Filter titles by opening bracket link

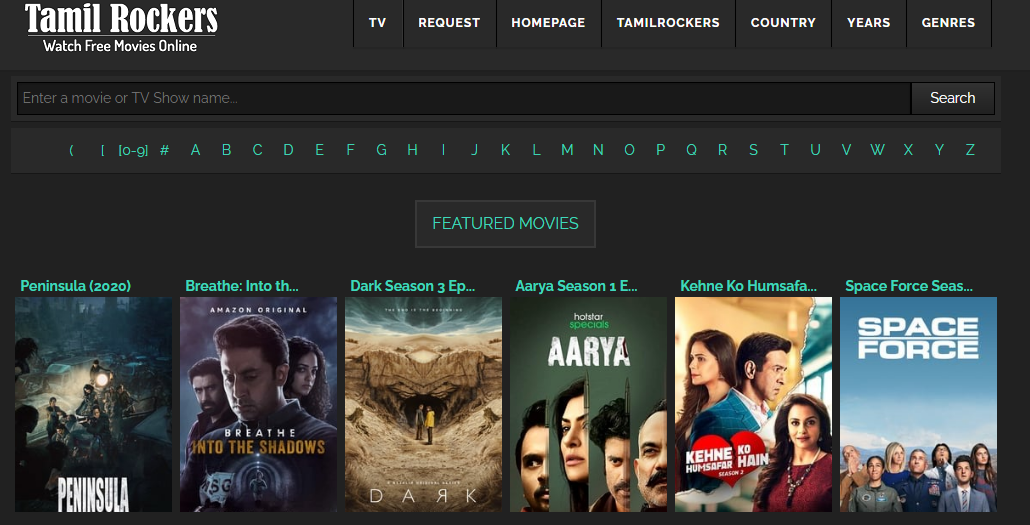pyautogui.click(x=102, y=150)
